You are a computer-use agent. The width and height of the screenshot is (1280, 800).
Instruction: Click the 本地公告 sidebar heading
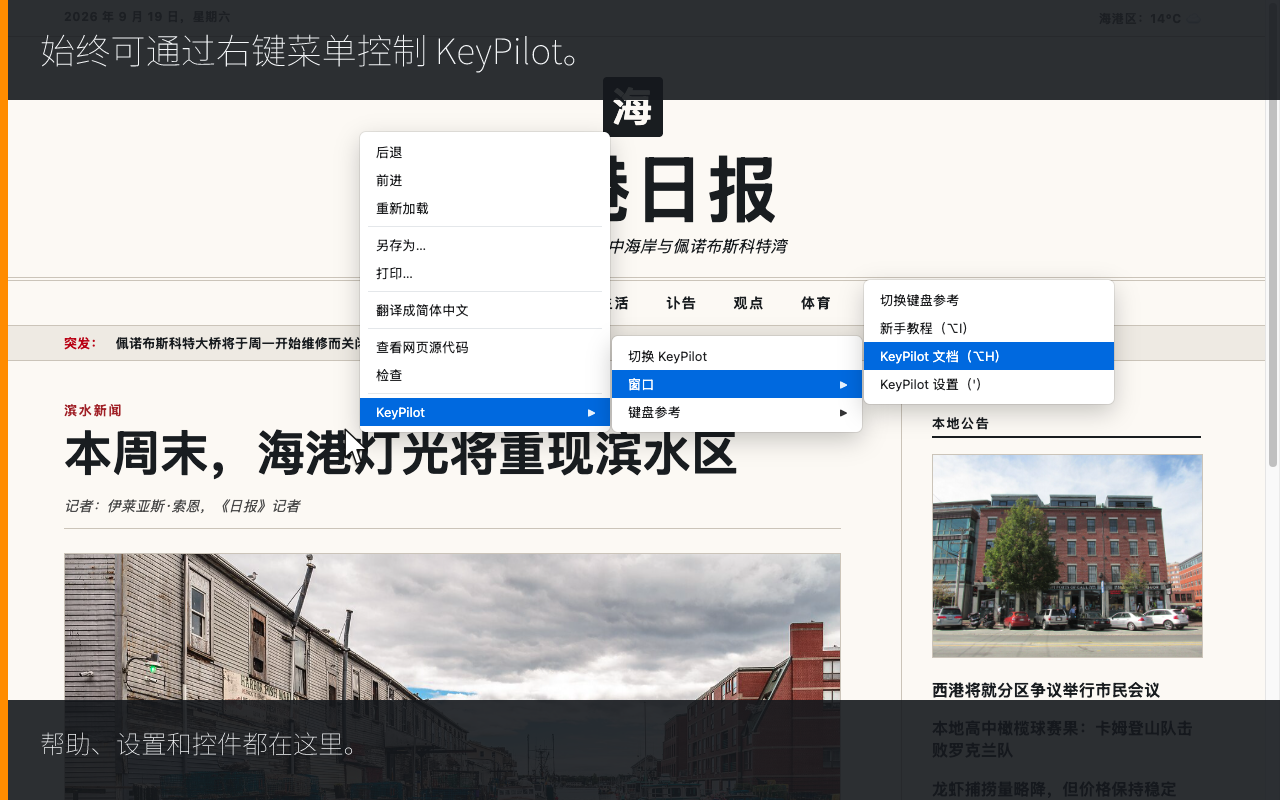tap(960, 424)
